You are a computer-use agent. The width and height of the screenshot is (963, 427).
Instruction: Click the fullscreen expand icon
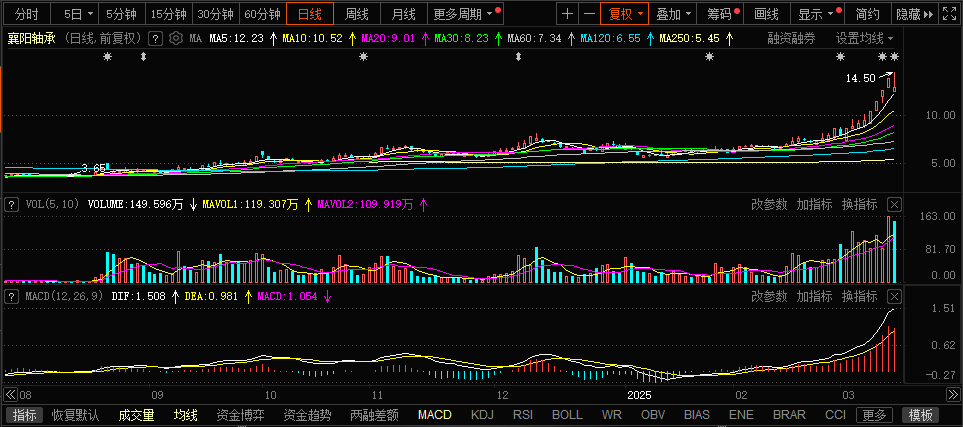[948, 14]
